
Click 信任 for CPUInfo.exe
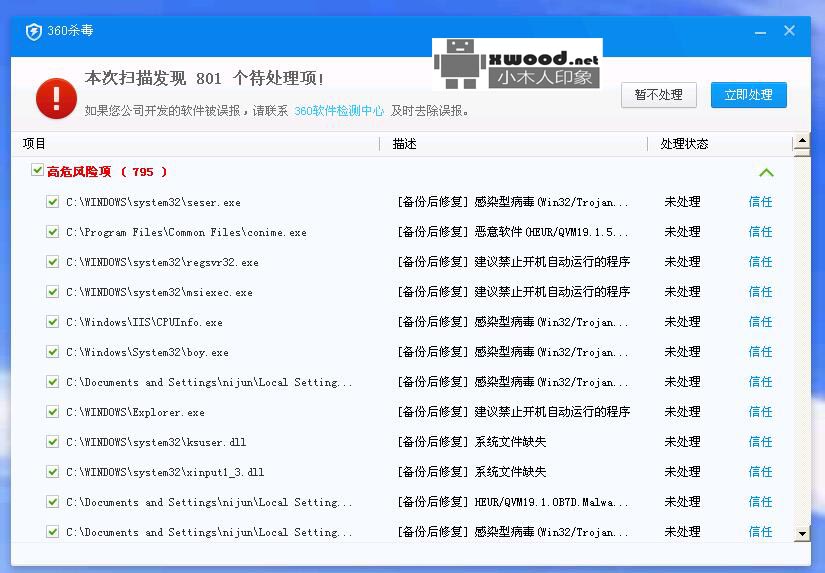point(760,321)
